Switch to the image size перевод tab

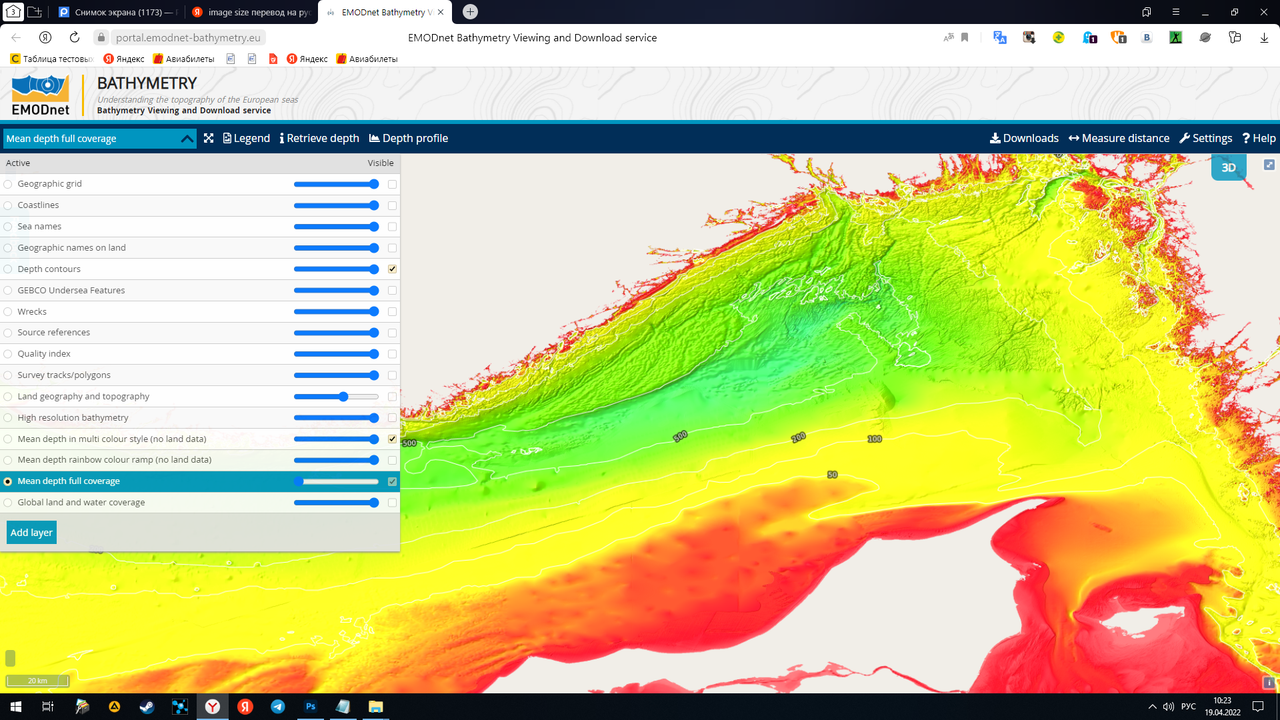tap(249, 12)
